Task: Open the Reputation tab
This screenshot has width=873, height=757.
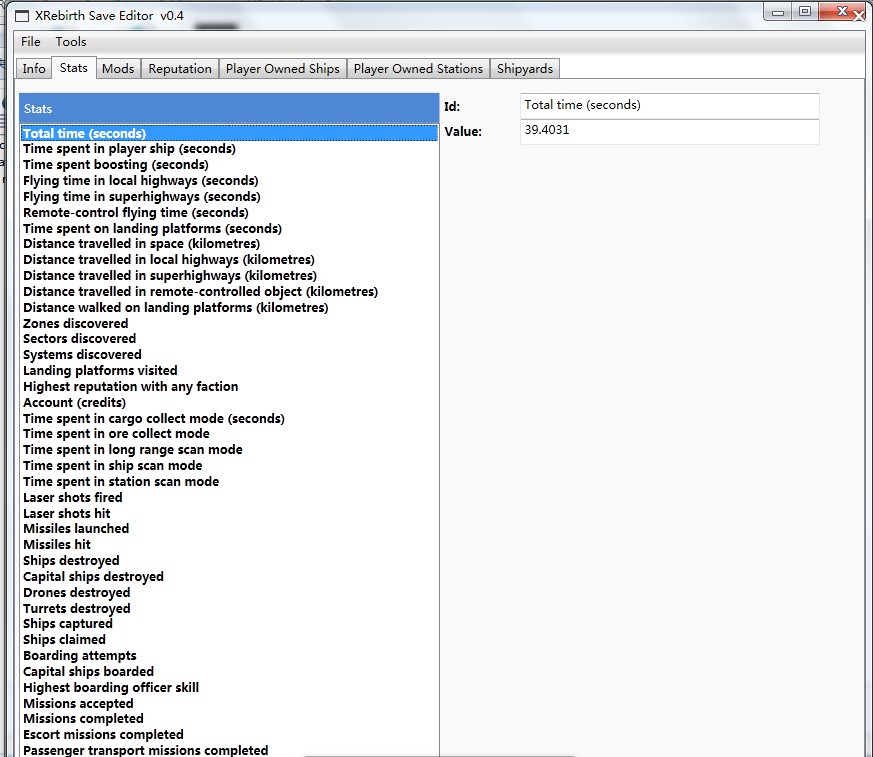Action: pos(180,68)
